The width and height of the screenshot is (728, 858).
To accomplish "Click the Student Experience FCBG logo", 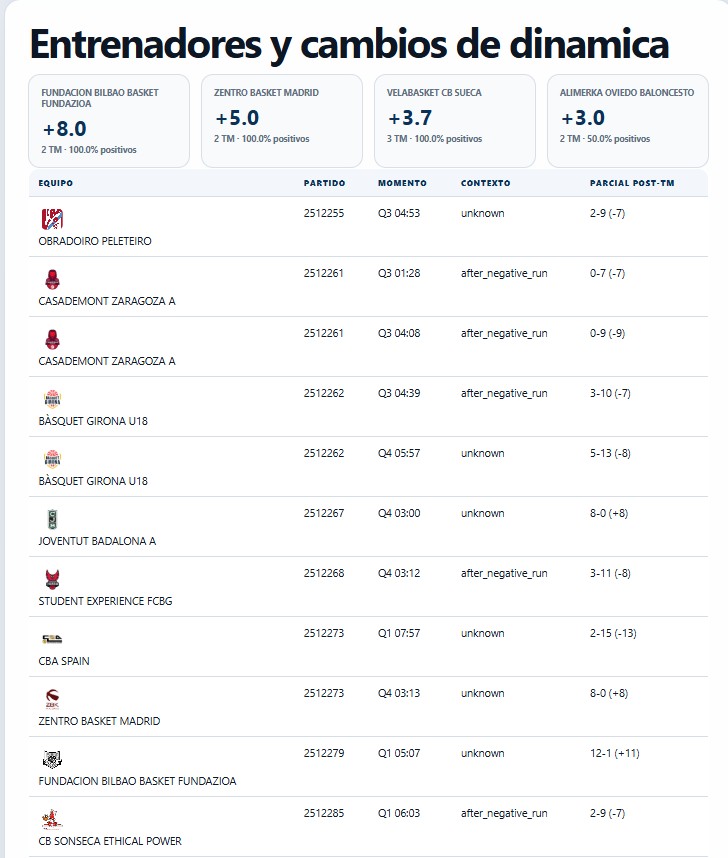I will click(53, 579).
